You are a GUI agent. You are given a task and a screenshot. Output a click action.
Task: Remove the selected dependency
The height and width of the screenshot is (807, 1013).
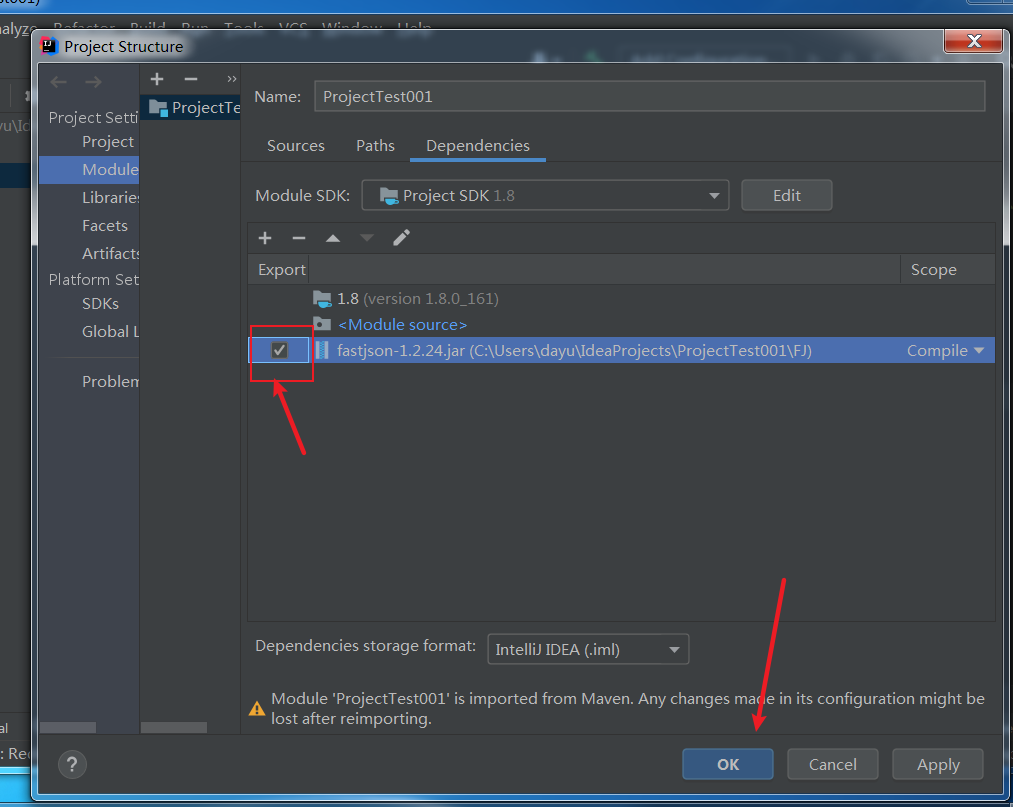coord(298,238)
